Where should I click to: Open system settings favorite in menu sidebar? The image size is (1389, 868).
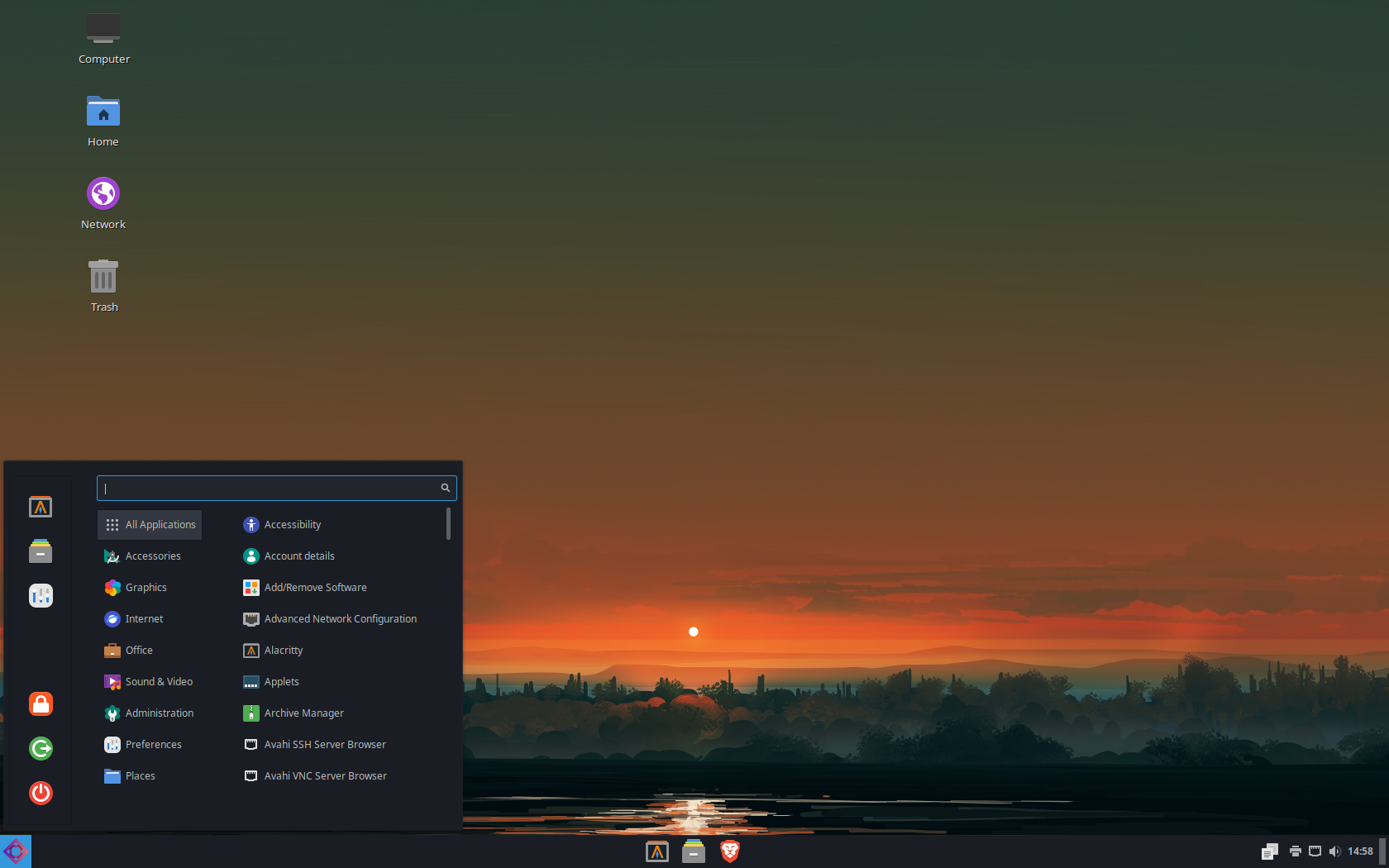pyautogui.click(x=41, y=596)
